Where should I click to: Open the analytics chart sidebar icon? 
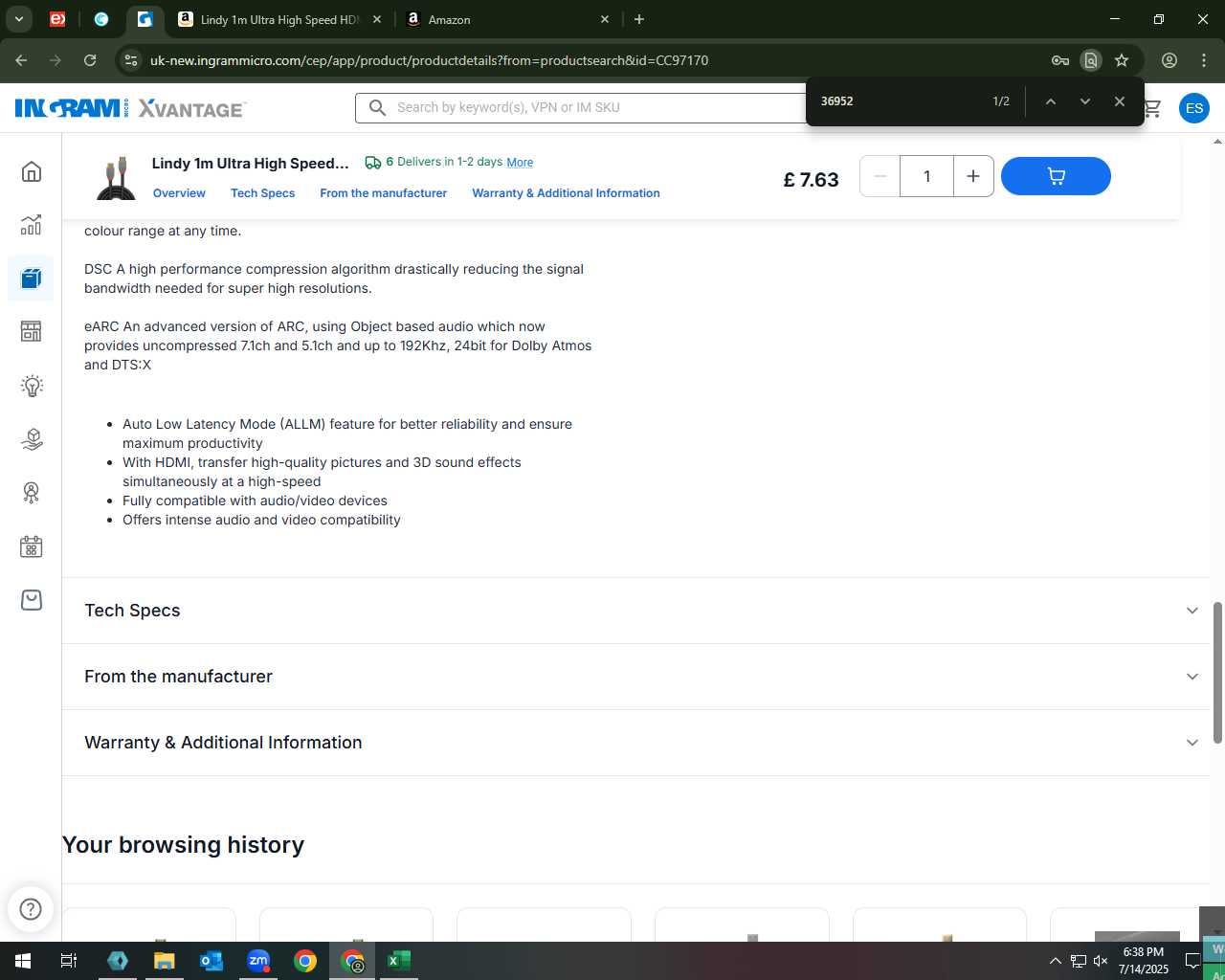tap(32, 225)
